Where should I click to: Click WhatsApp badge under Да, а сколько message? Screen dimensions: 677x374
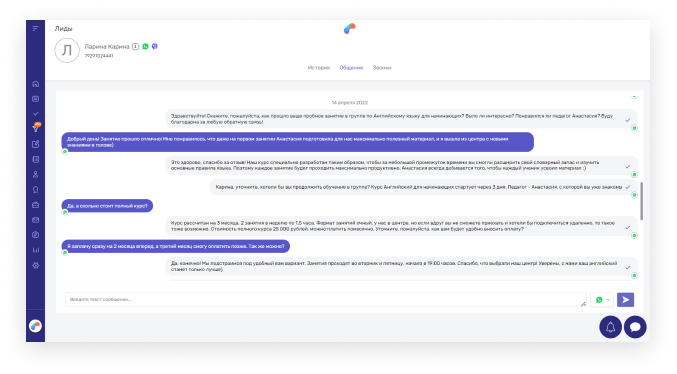click(x=65, y=212)
